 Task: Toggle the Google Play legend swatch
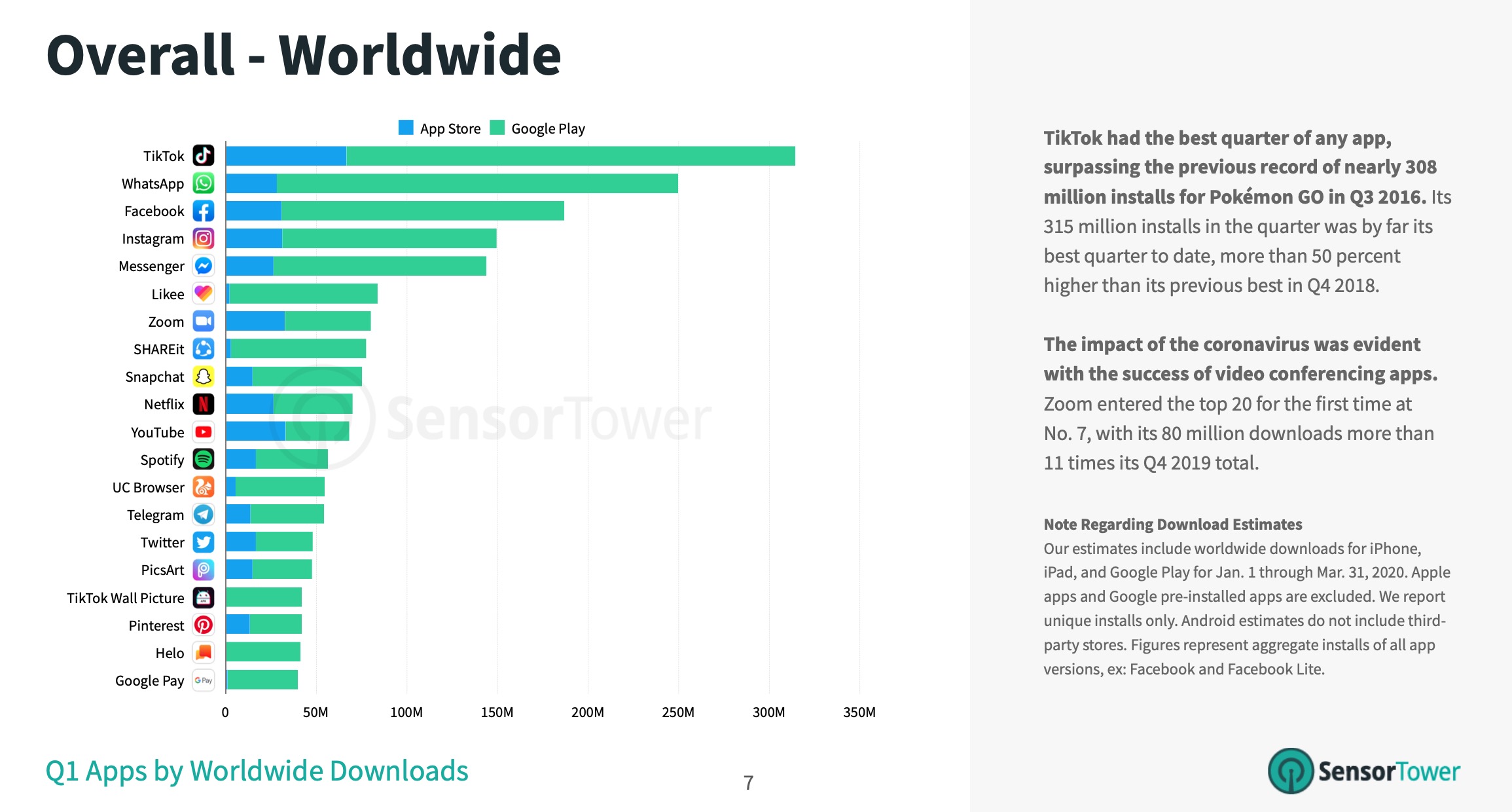(x=497, y=128)
